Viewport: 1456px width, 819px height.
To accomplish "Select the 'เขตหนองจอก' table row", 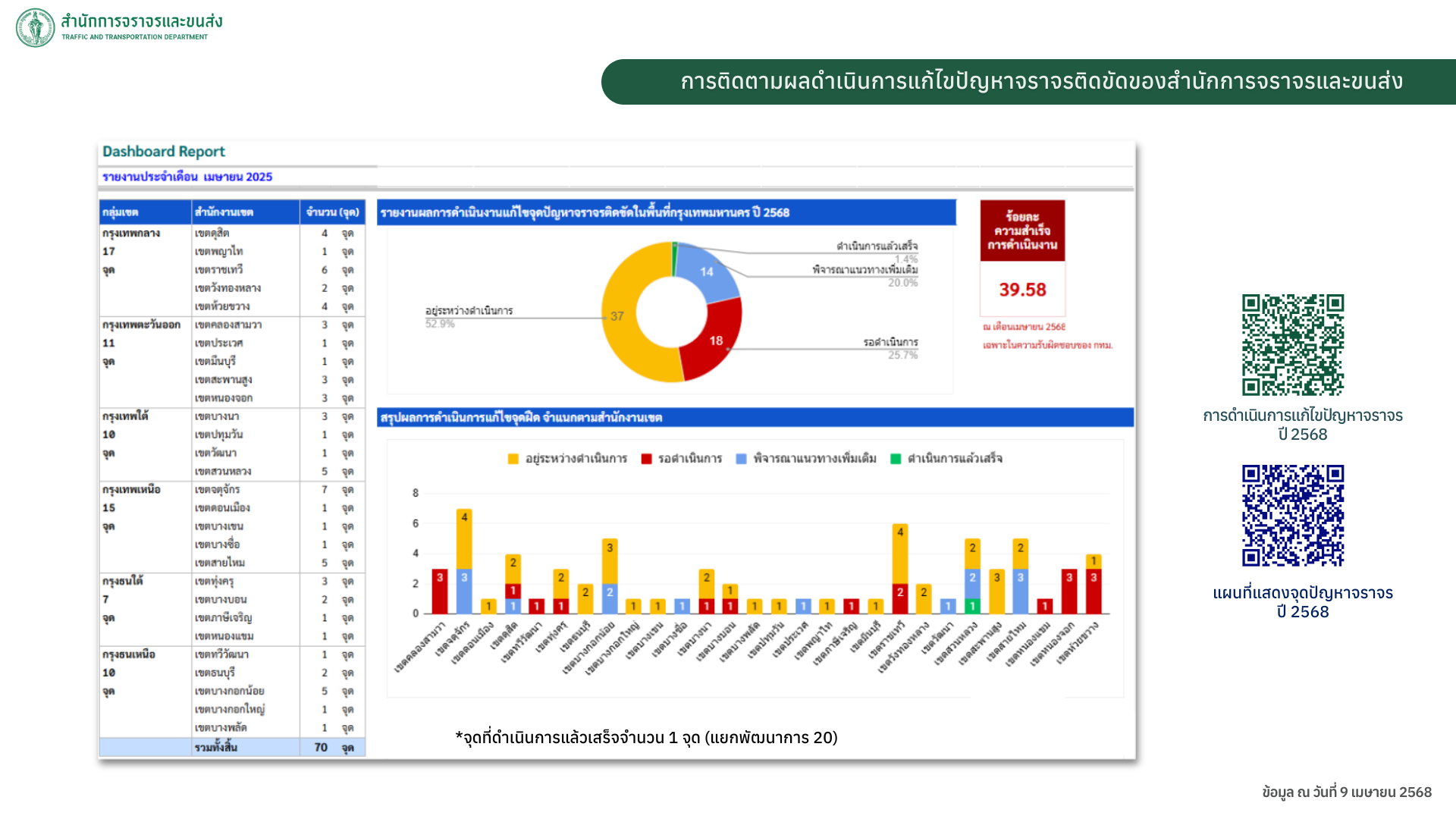I will coord(278,398).
